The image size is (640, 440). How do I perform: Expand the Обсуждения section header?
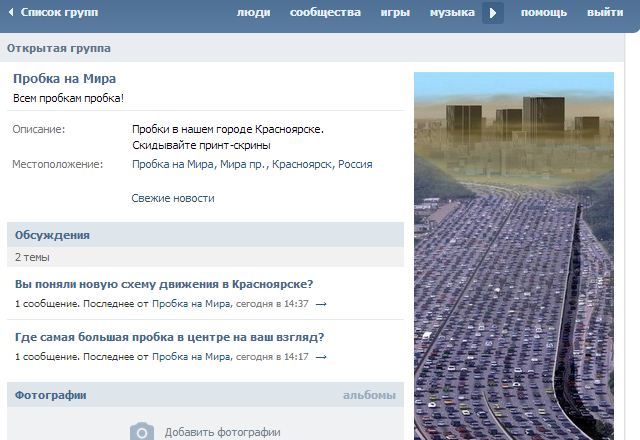[52, 235]
